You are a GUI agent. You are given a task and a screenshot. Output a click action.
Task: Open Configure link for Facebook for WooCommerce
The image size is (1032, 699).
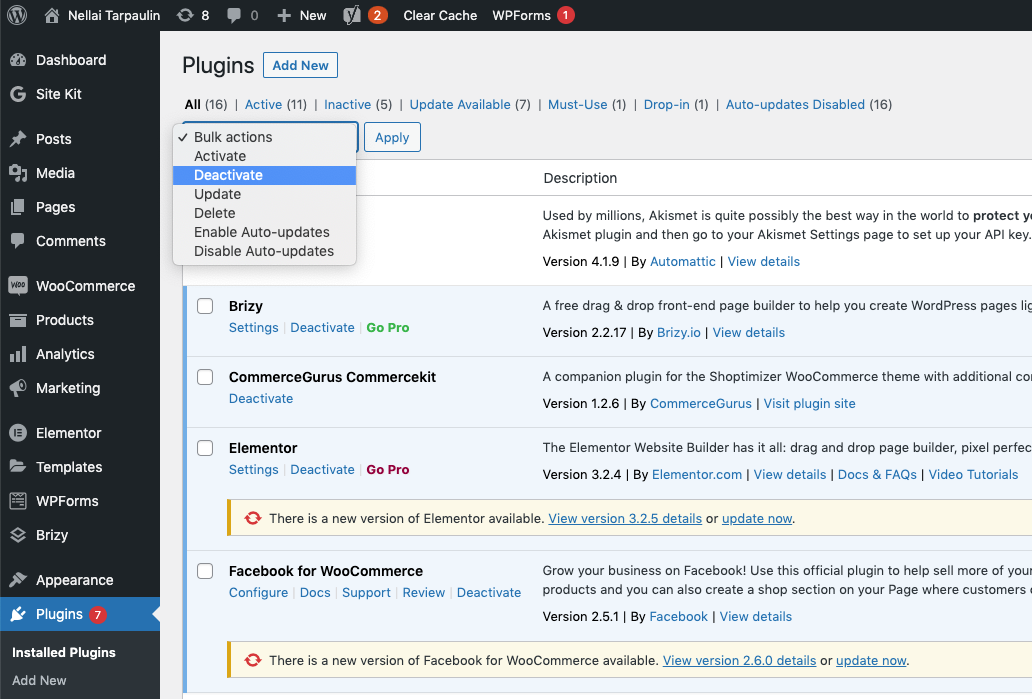(x=259, y=593)
